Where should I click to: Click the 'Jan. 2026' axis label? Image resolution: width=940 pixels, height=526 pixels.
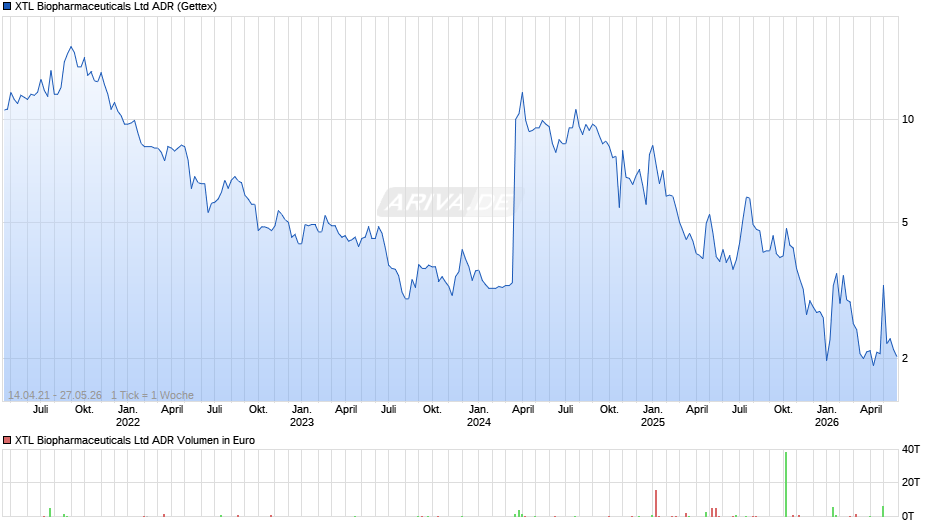[x=827, y=416]
